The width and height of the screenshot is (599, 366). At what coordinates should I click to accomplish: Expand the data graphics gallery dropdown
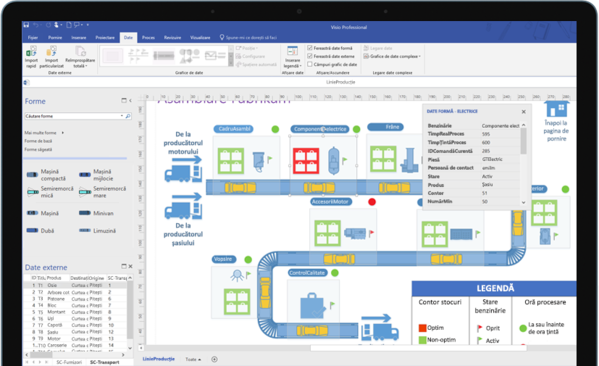coord(231,63)
